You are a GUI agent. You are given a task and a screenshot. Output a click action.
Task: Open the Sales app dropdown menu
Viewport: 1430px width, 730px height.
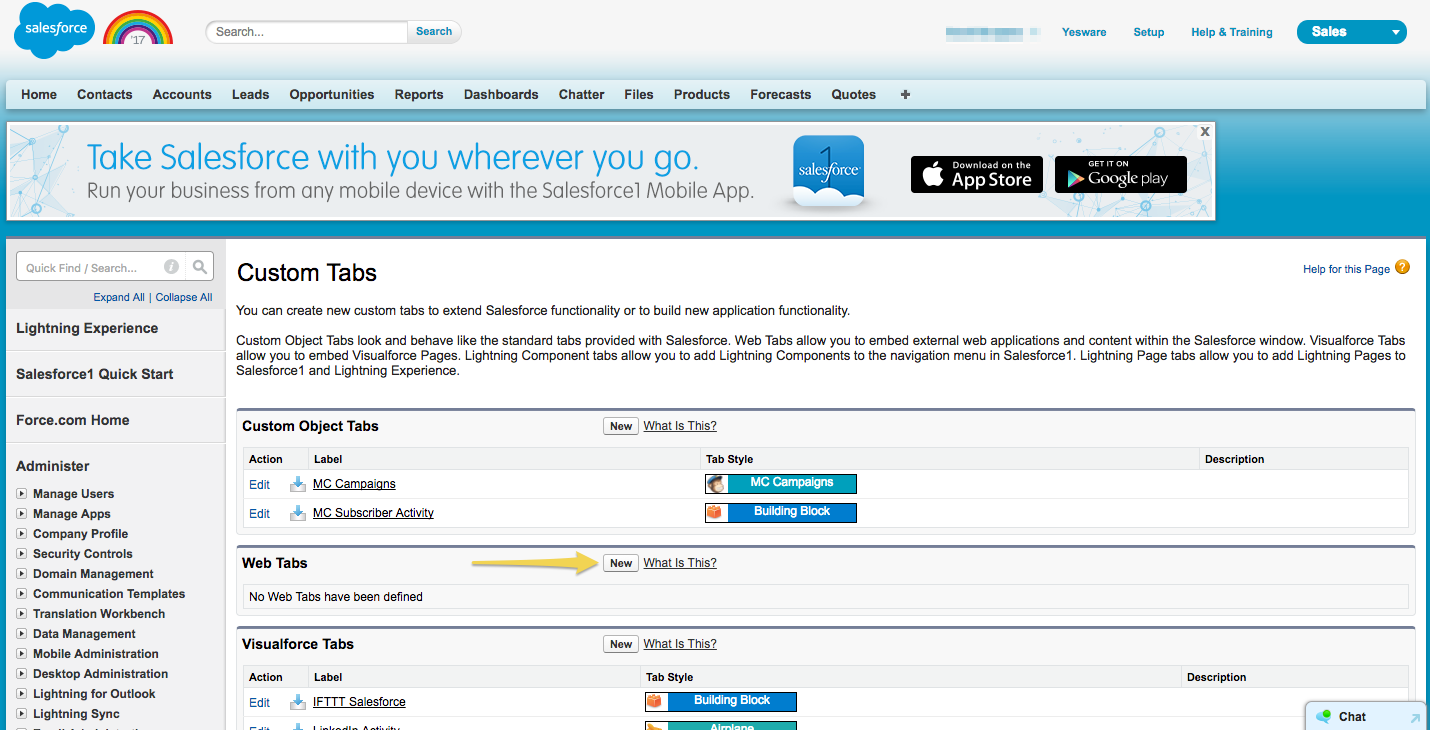[x=1352, y=32]
